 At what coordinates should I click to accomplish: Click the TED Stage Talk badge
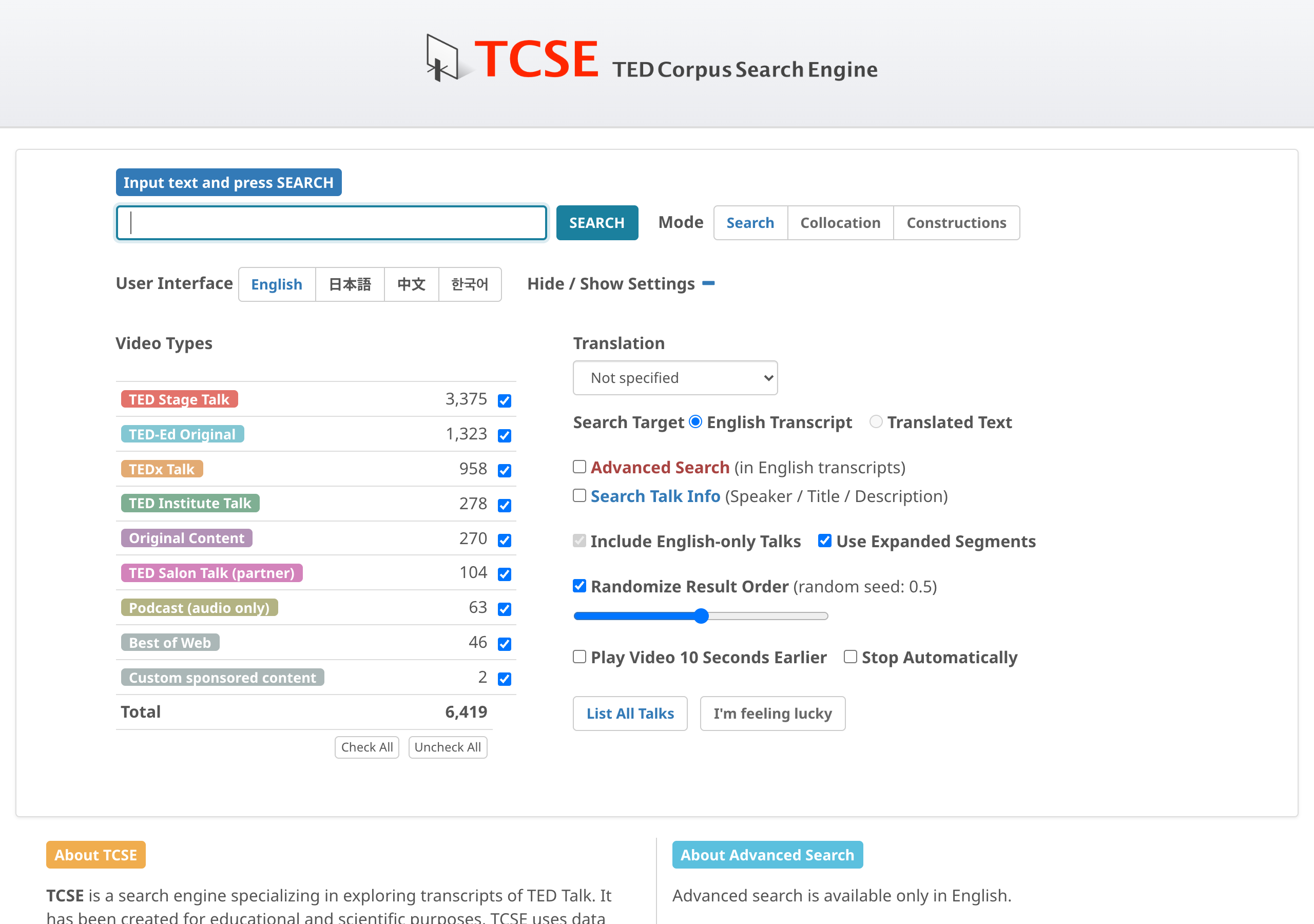click(x=179, y=399)
